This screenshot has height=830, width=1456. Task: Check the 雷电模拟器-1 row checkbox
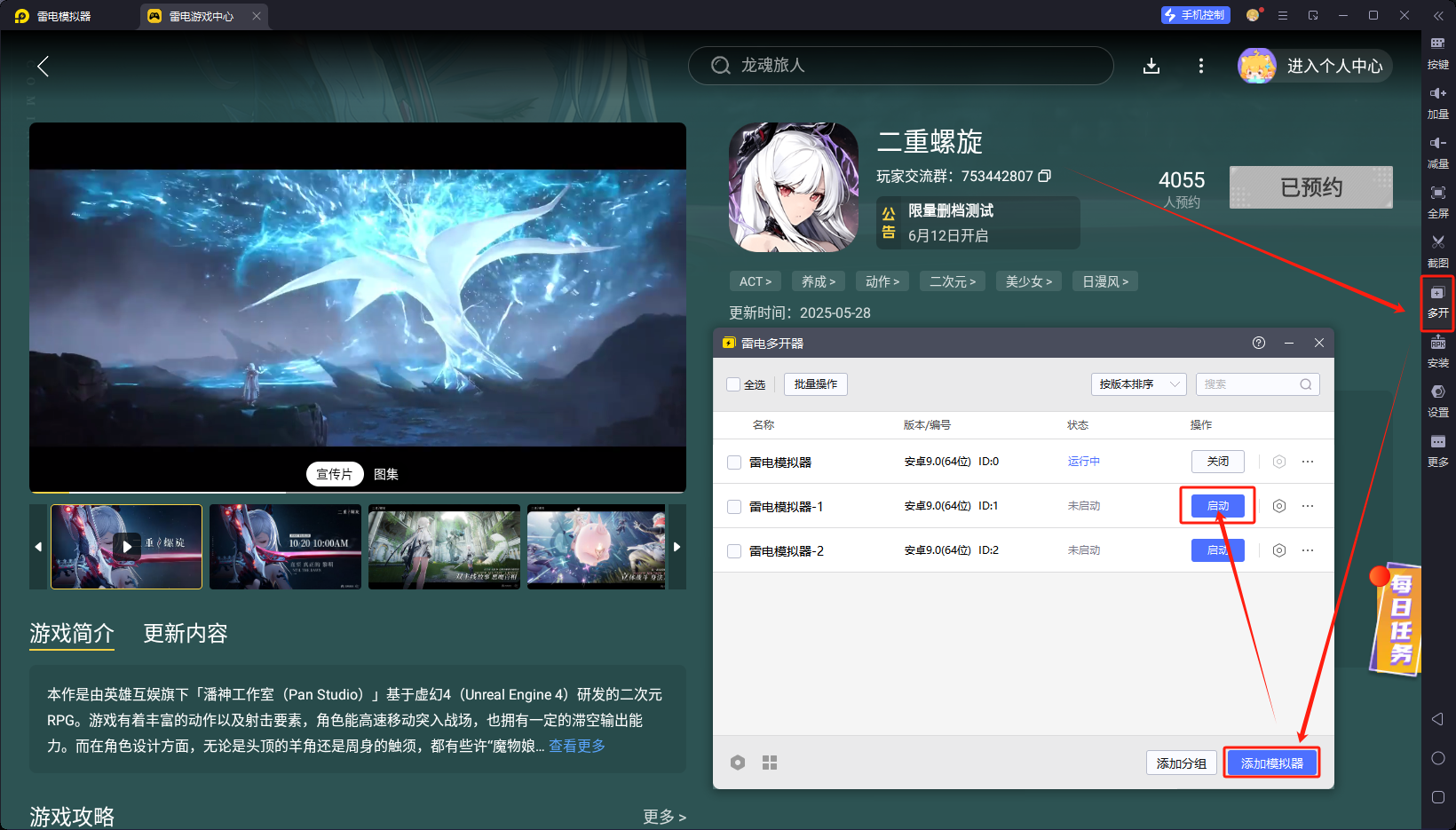point(734,507)
